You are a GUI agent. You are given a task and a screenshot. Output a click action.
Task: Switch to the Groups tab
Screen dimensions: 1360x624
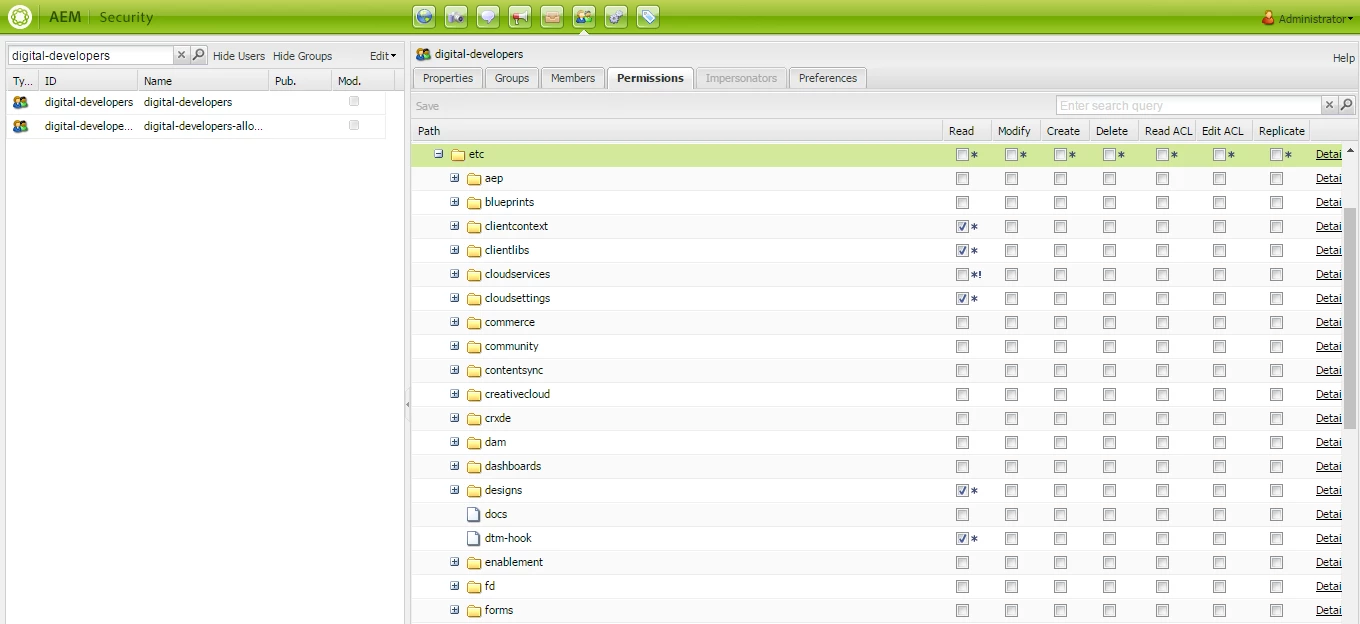click(x=512, y=78)
